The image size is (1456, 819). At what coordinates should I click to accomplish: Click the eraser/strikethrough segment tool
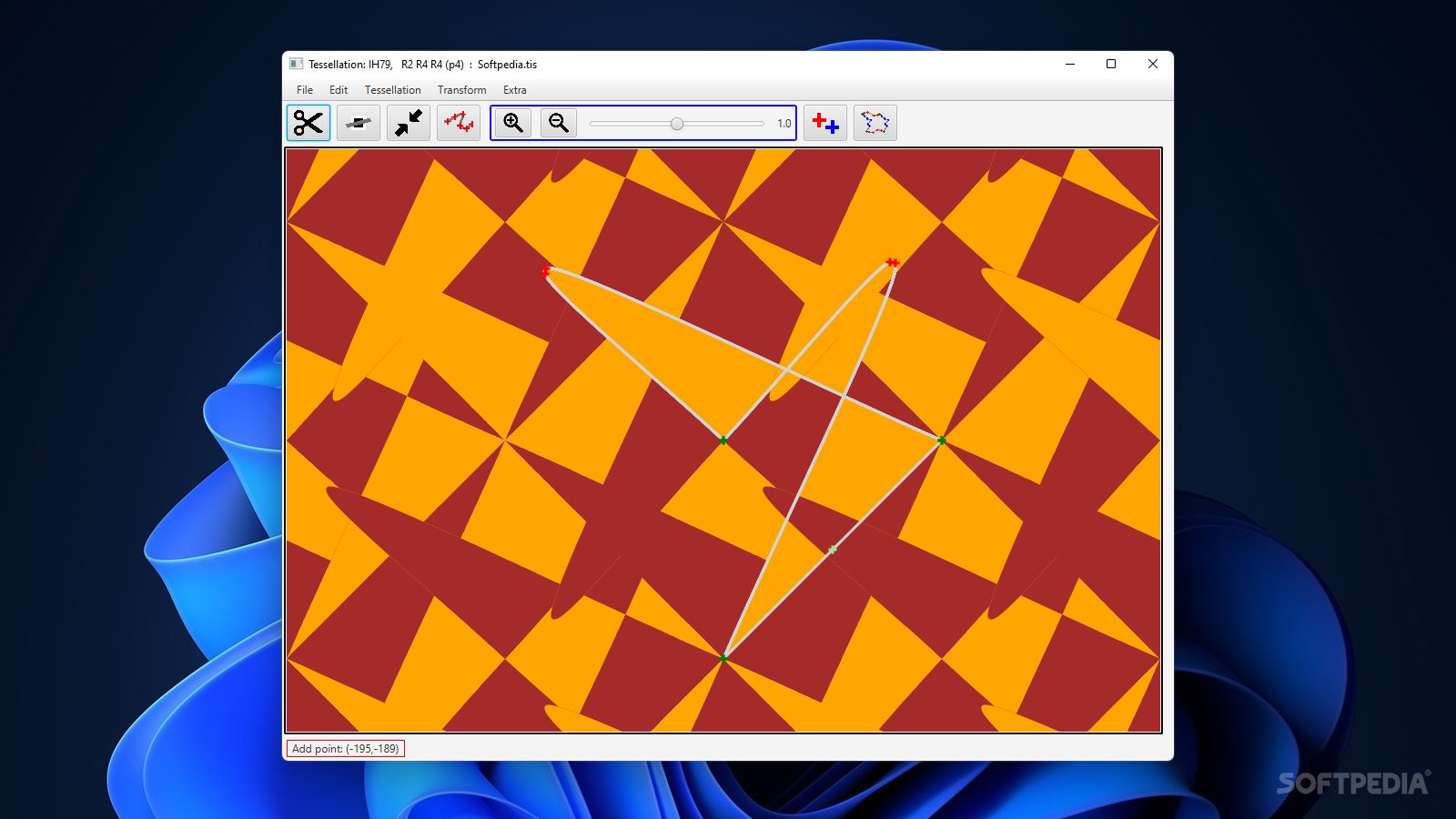[x=359, y=123]
